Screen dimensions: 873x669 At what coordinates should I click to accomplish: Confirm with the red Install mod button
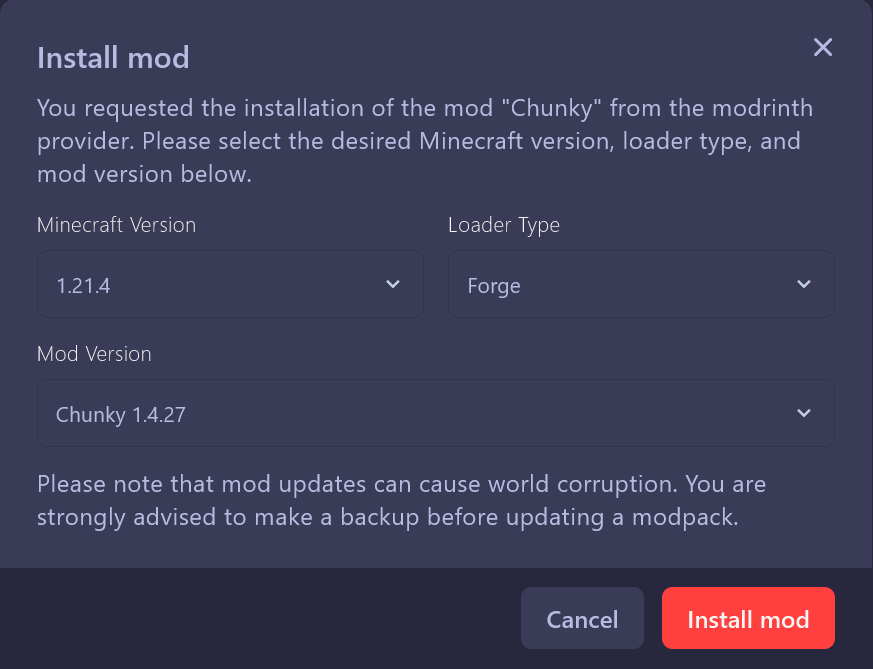point(748,619)
